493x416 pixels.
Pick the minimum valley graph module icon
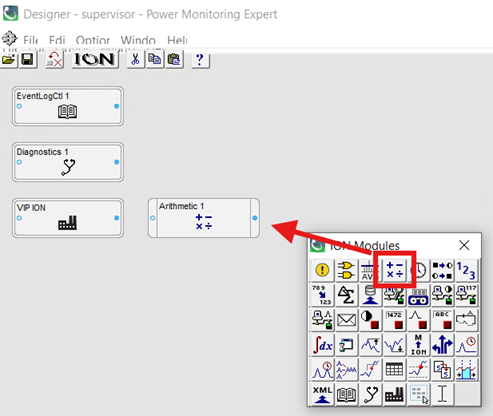pyautogui.click(x=394, y=345)
